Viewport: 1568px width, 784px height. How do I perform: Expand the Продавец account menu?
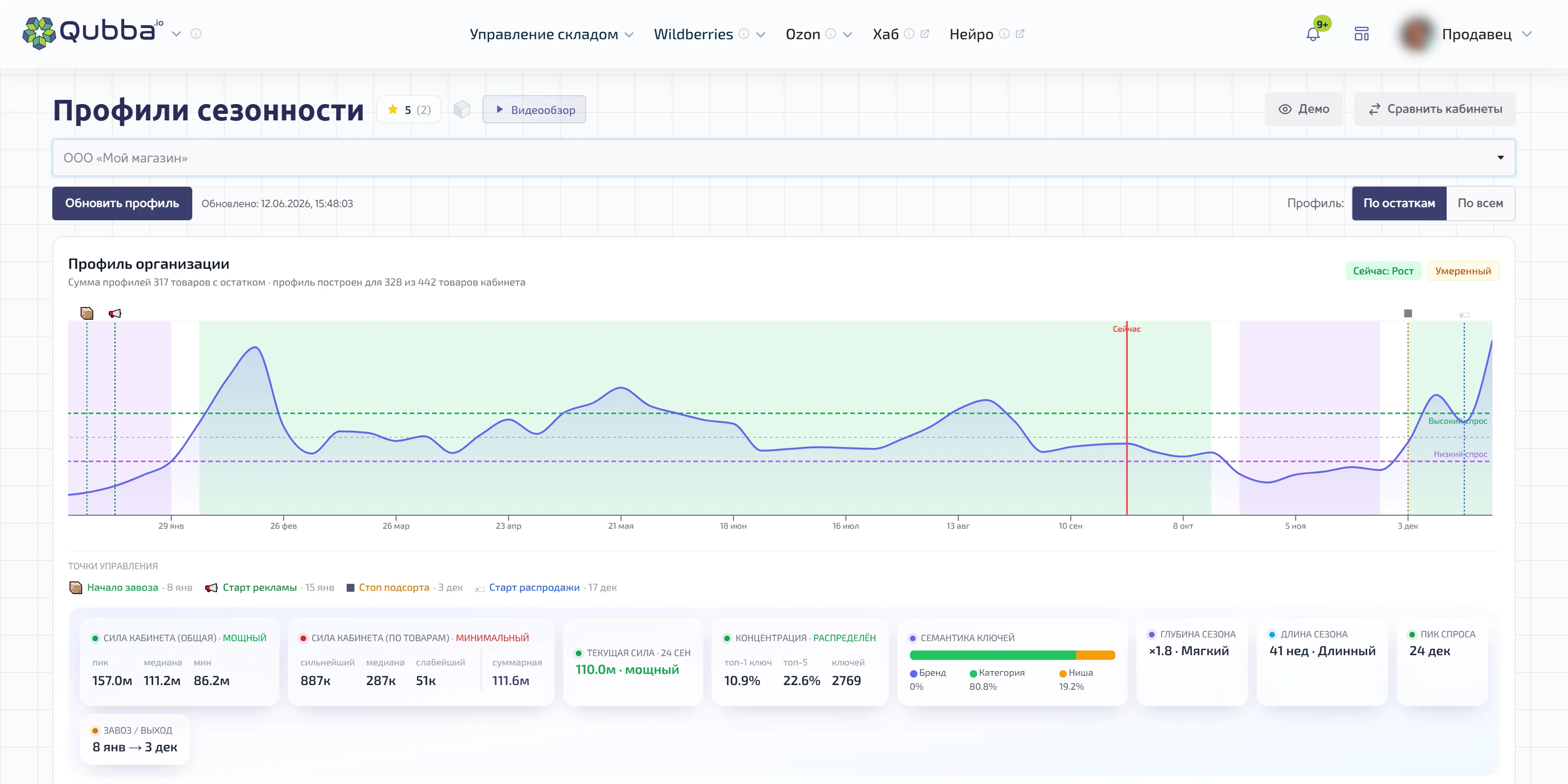pyautogui.click(x=1526, y=34)
